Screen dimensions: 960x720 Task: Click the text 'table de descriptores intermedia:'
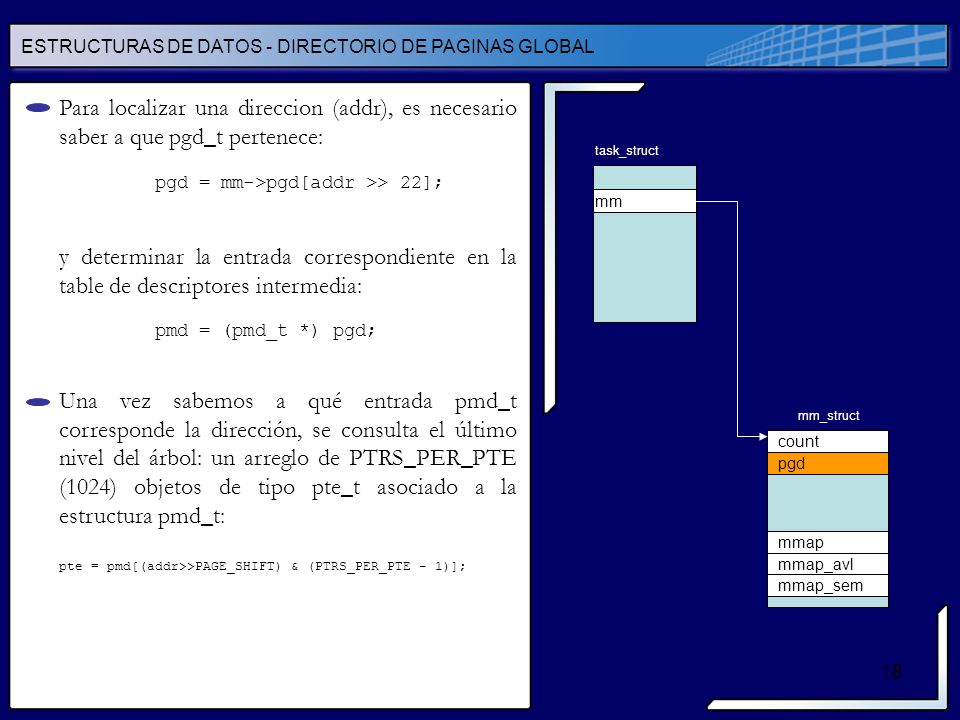coord(211,286)
